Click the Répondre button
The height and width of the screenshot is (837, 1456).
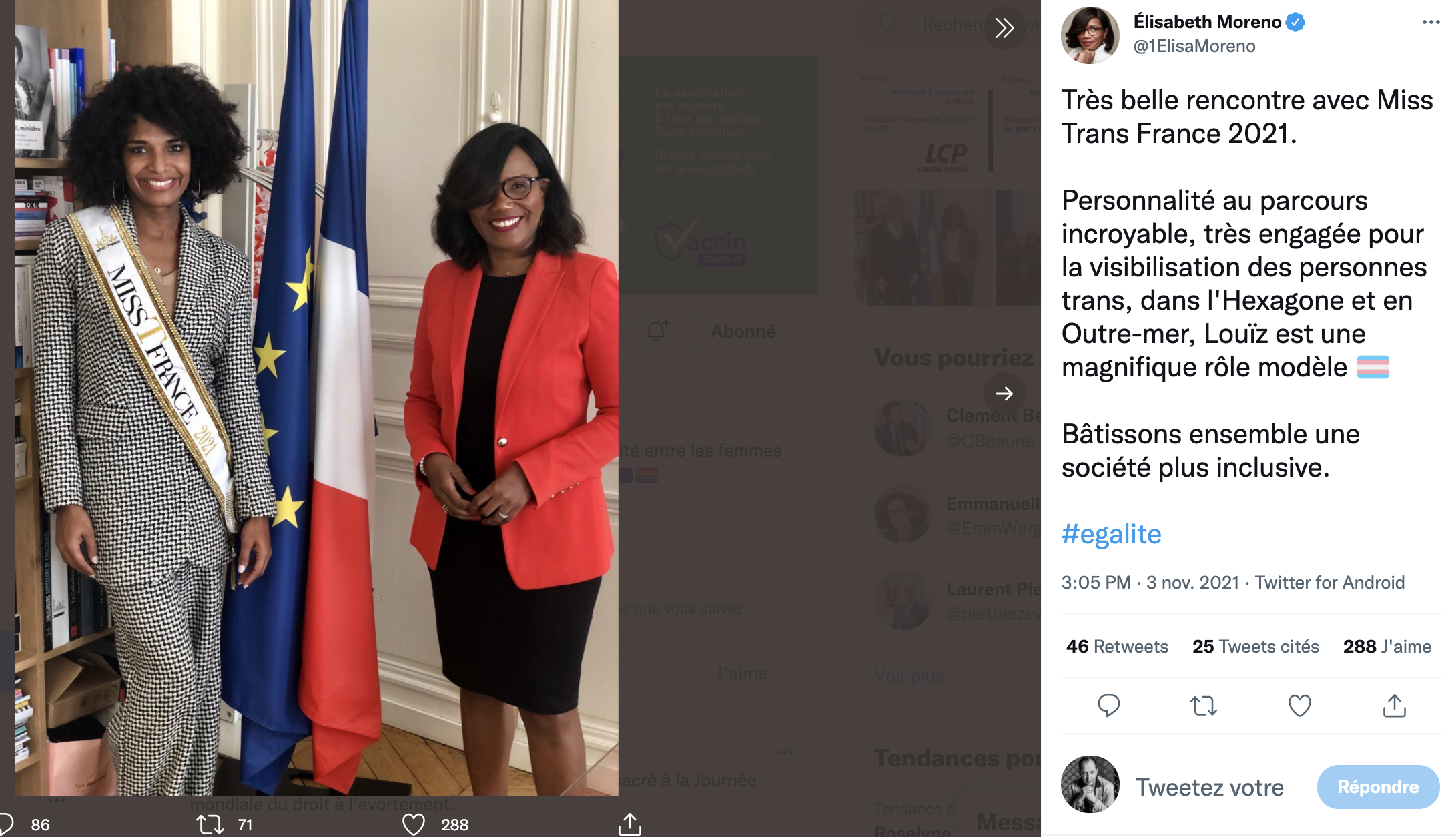1378,787
